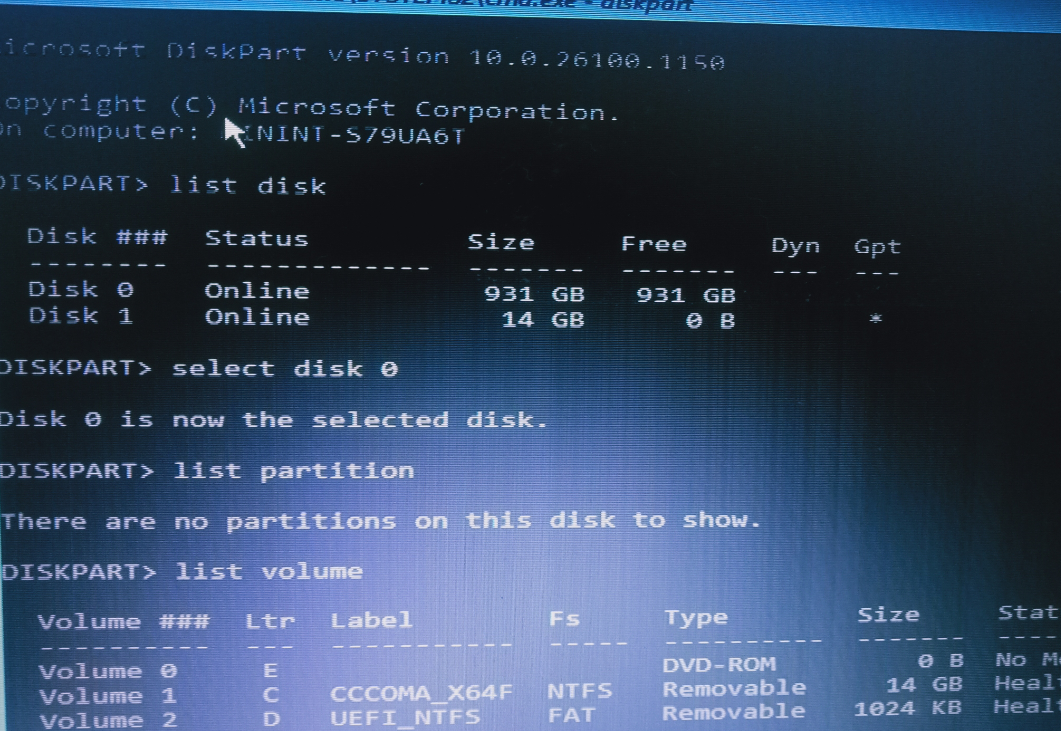Click the 931 GB free value
This screenshot has height=731, width=1061.
(686, 293)
